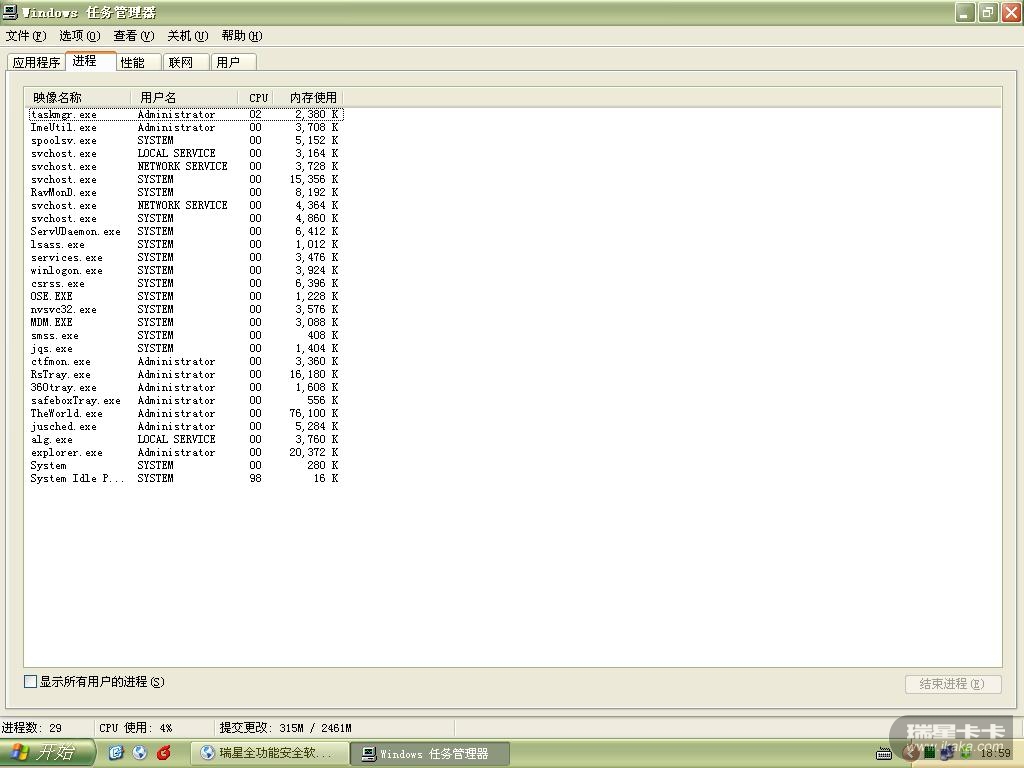Viewport: 1024px width, 768px height.
Task: Switch to the 瑞星全功能安全软 taskbar window
Action: pos(270,753)
